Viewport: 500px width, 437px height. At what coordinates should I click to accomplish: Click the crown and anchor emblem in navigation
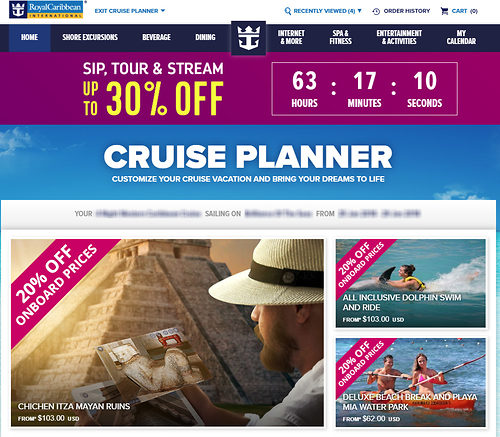[x=248, y=38]
